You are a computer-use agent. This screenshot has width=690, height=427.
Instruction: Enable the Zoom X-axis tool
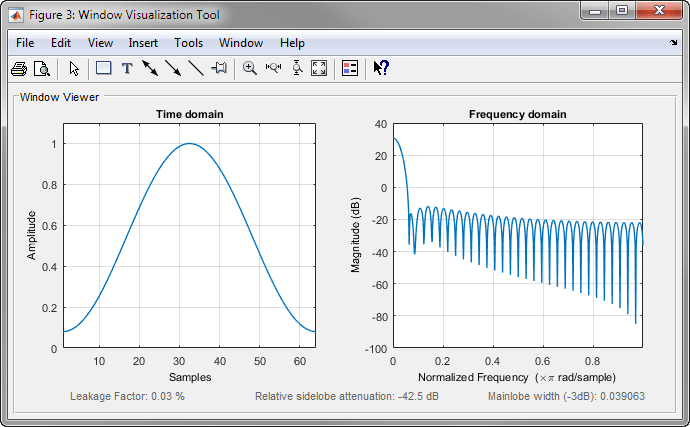point(273,68)
